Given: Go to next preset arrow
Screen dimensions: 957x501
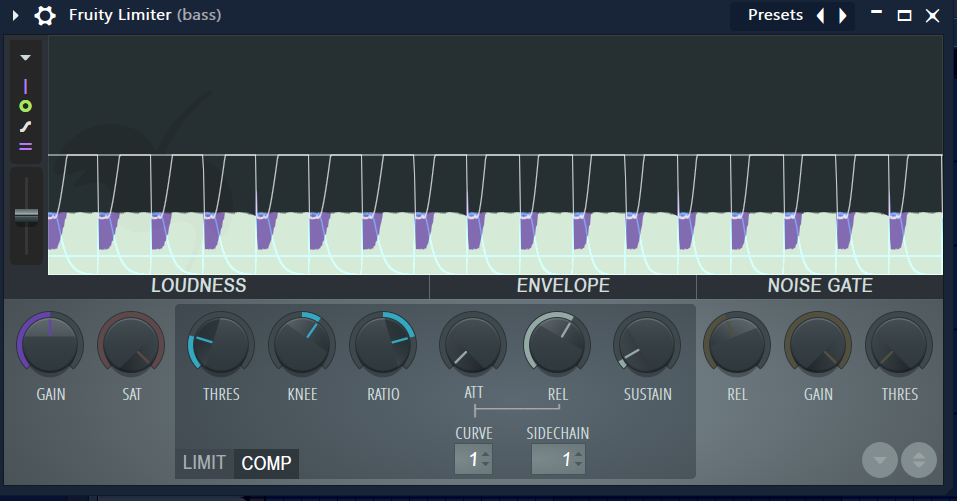Looking at the screenshot, I should 842,15.
